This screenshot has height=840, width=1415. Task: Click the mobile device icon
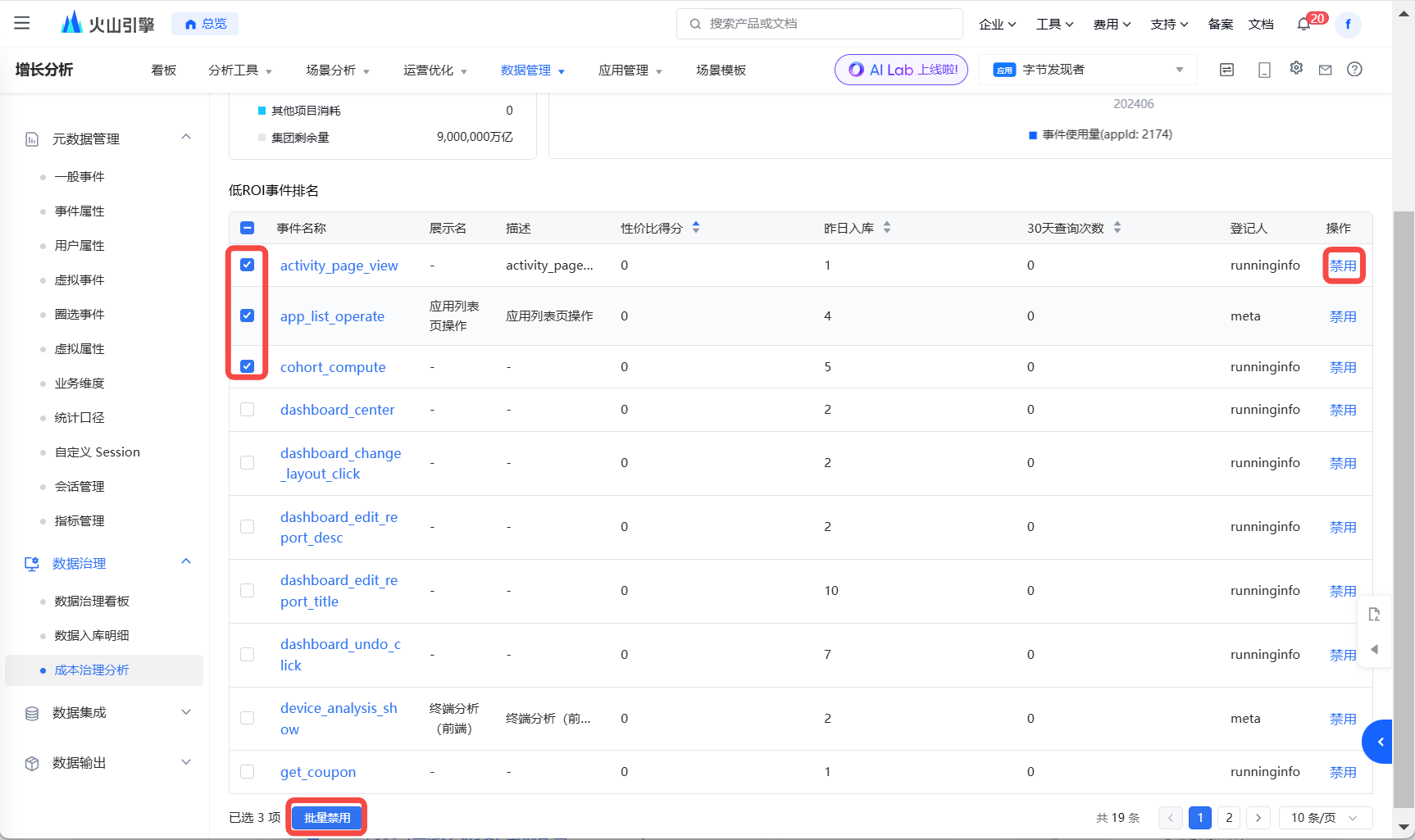pyautogui.click(x=1264, y=70)
